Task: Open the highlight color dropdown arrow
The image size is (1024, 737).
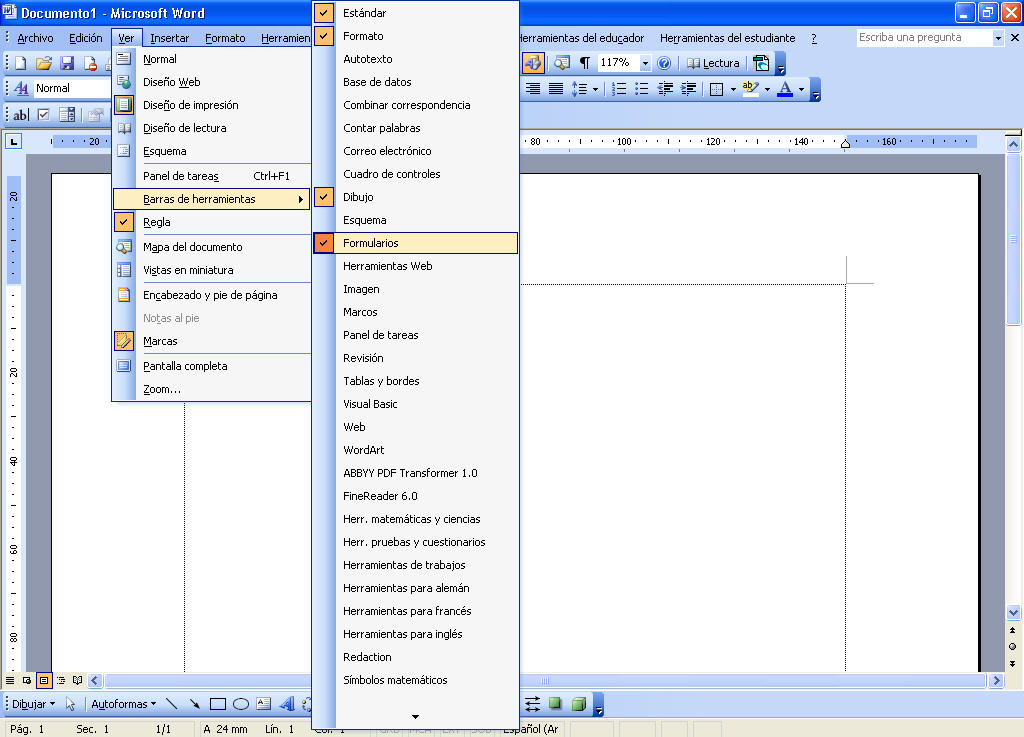Action: point(767,89)
